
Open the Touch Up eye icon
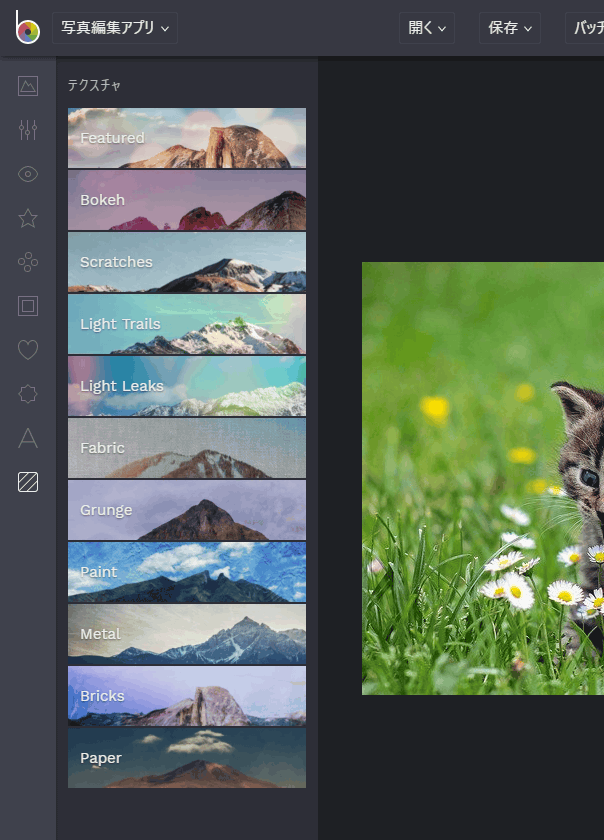(28, 174)
